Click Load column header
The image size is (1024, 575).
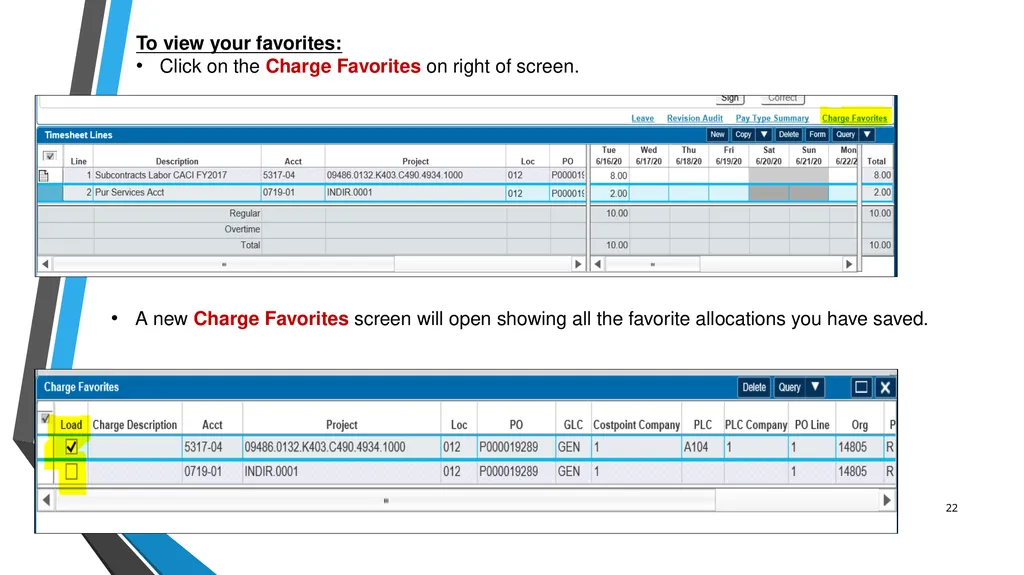71,425
